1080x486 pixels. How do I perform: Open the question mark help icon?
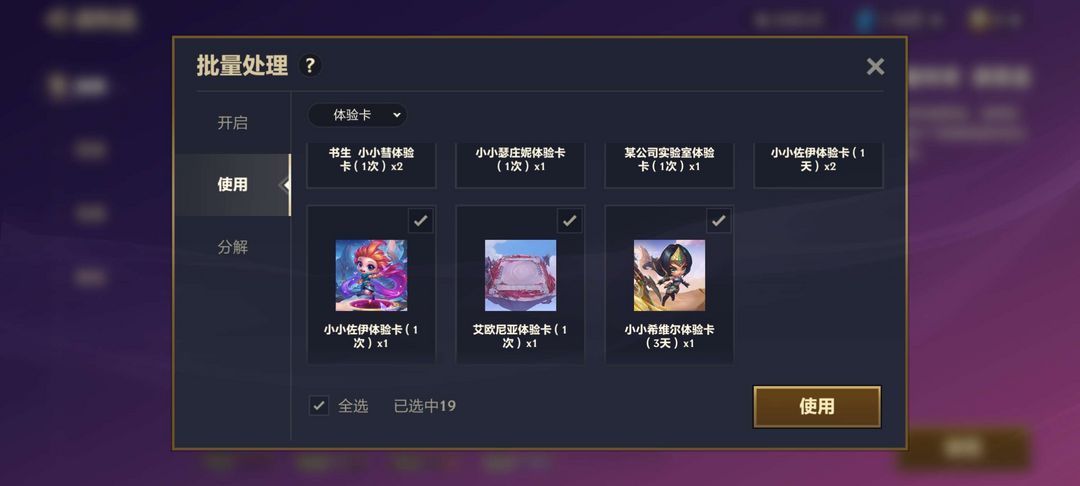pyautogui.click(x=310, y=66)
